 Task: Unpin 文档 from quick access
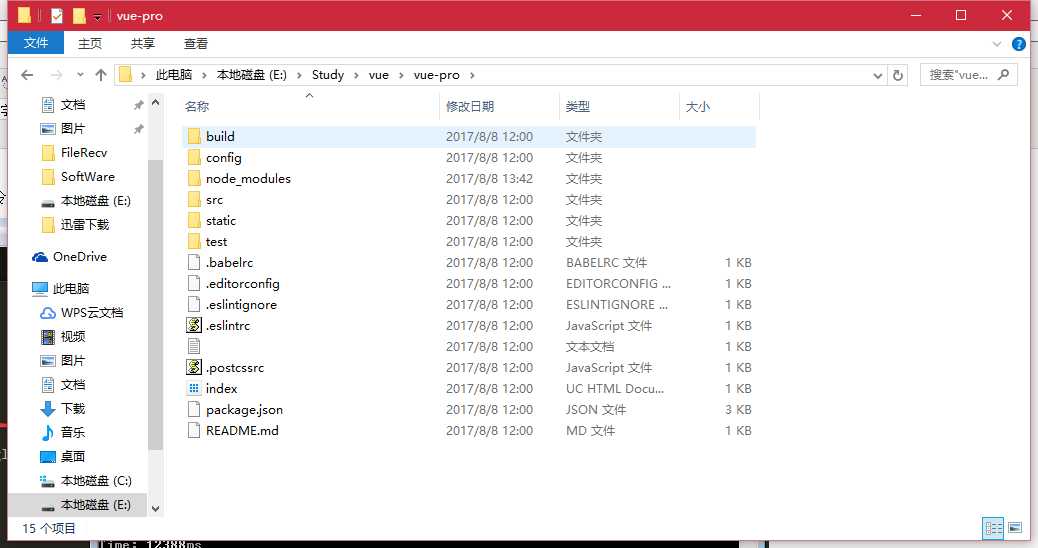(138, 105)
